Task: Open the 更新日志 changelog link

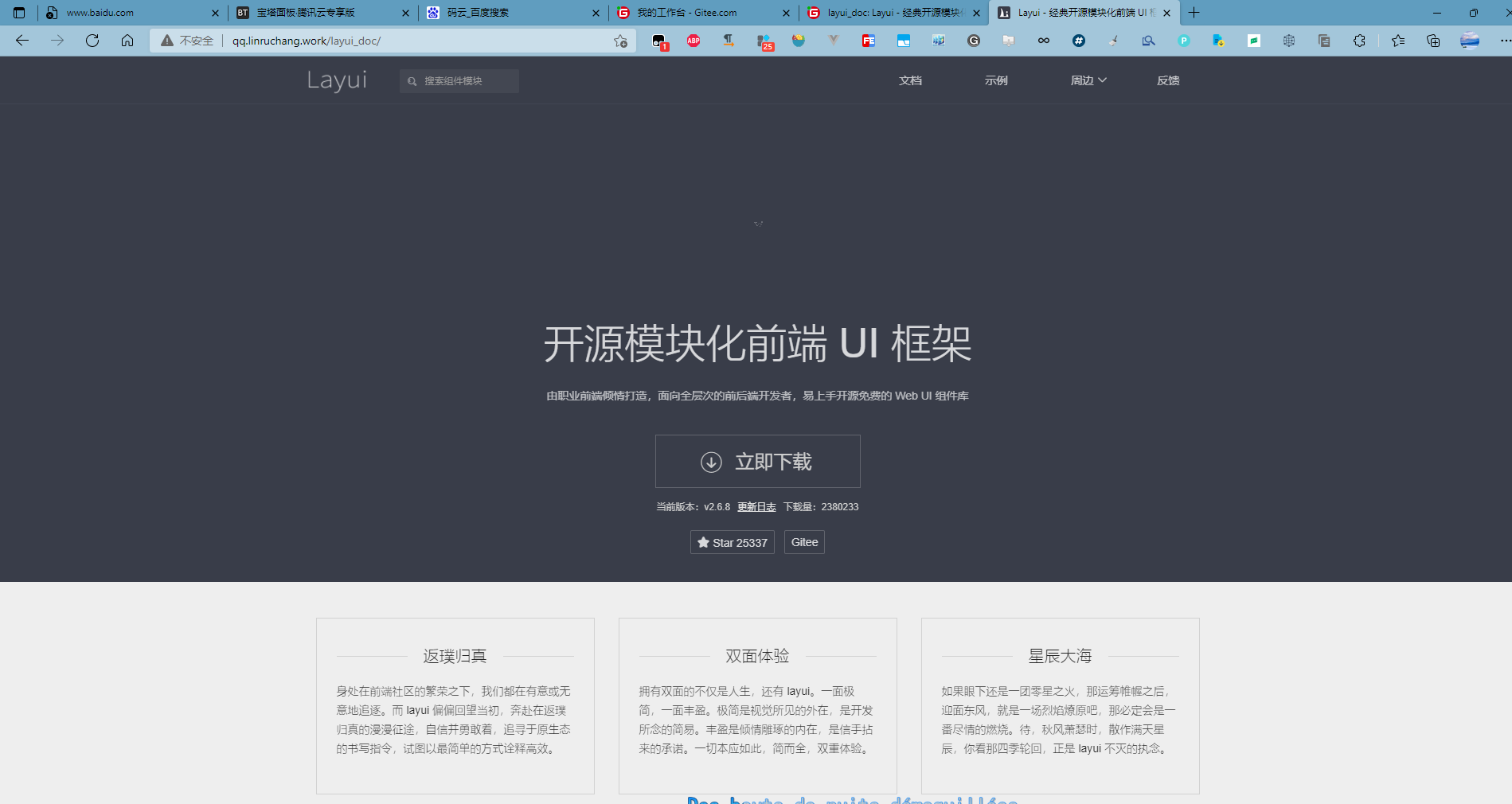Action: [756, 506]
